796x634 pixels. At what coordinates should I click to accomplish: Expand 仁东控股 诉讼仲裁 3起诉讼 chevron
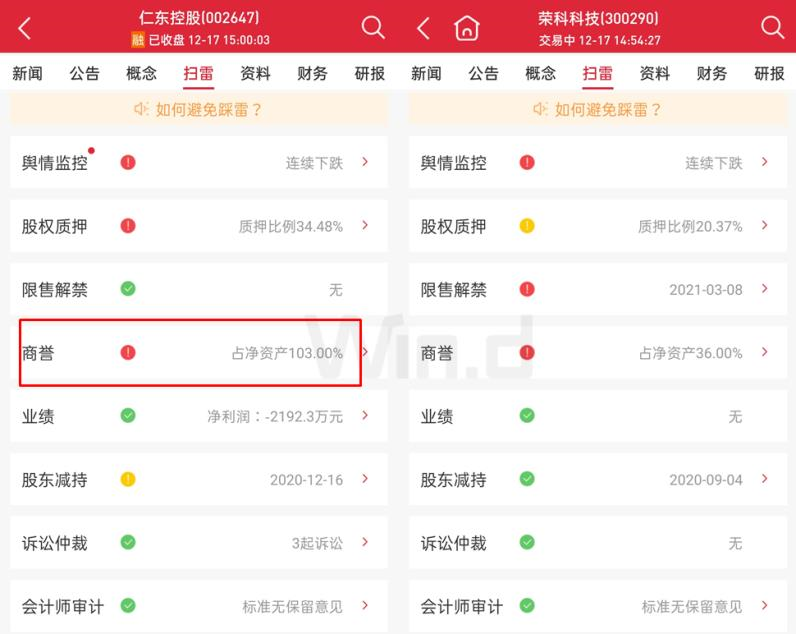(x=365, y=542)
